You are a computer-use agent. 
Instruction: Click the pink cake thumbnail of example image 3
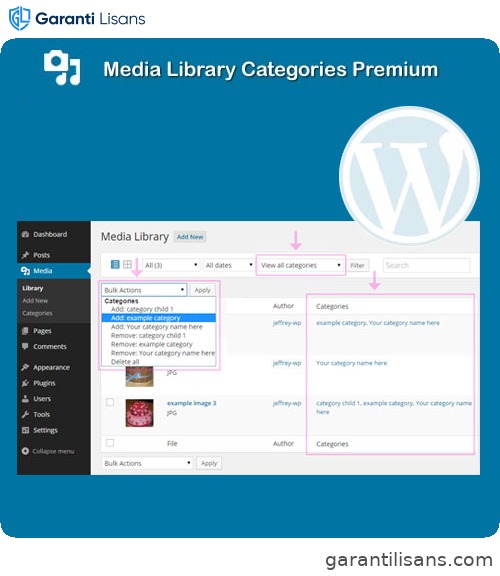coord(140,413)
